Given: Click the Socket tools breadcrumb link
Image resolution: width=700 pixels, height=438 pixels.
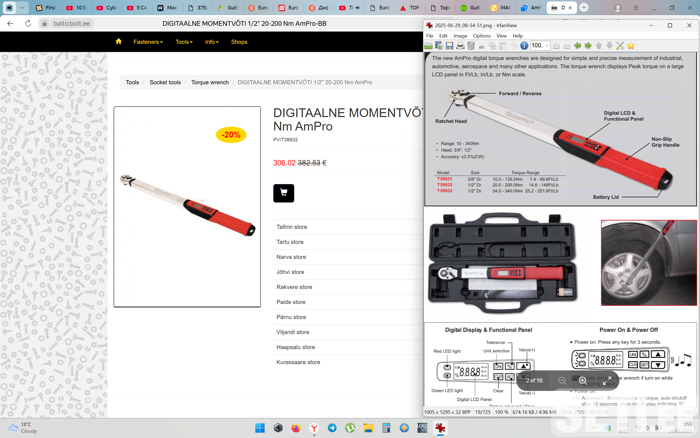Looking at the screenshot, I should coord(165,82).
